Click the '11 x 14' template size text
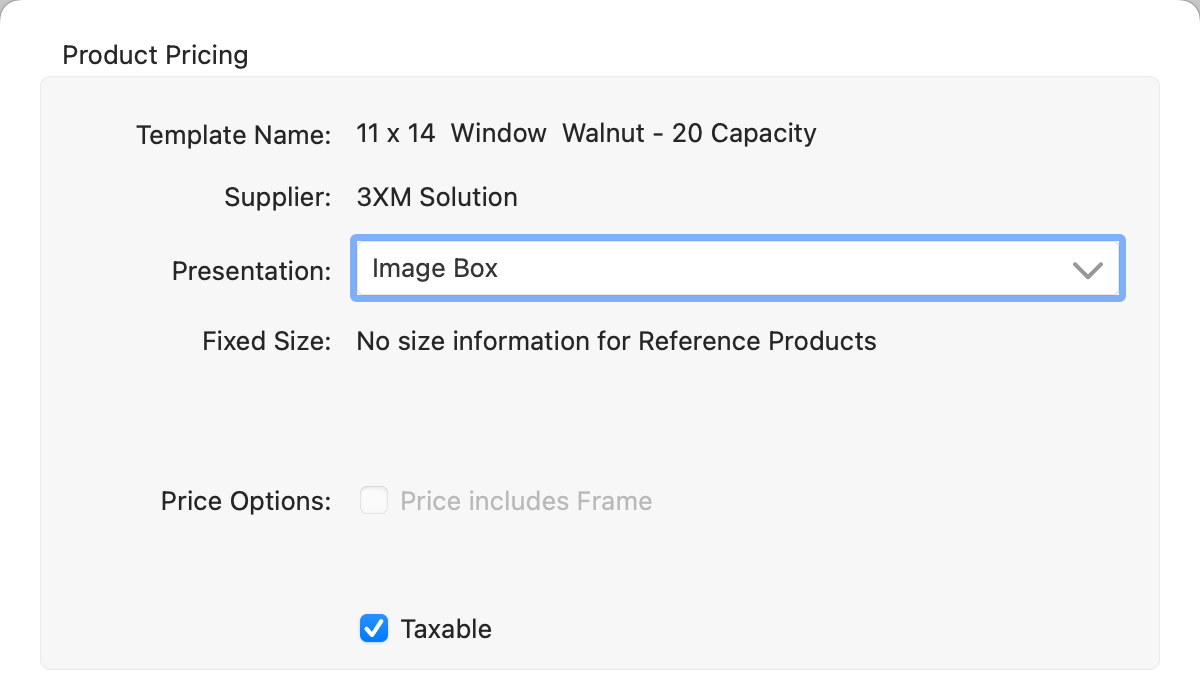The height and width of the screenshot is (694, 1200). pyautogui.click(x=396, y=133)
